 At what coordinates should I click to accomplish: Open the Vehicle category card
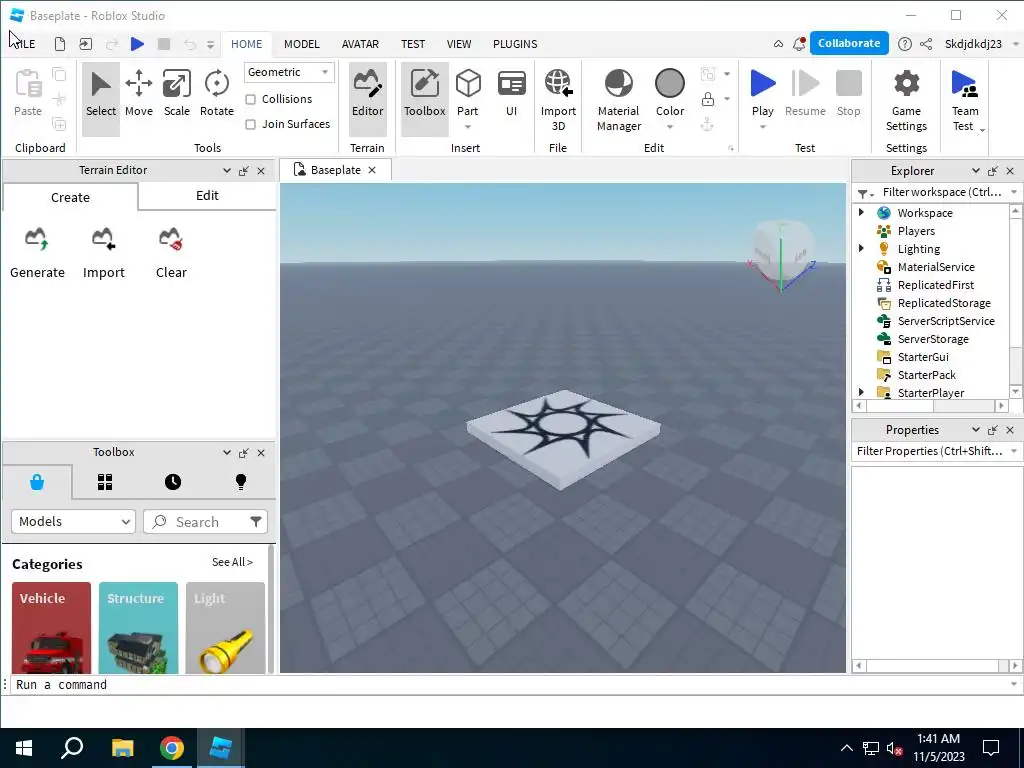(x=51, y=628)
